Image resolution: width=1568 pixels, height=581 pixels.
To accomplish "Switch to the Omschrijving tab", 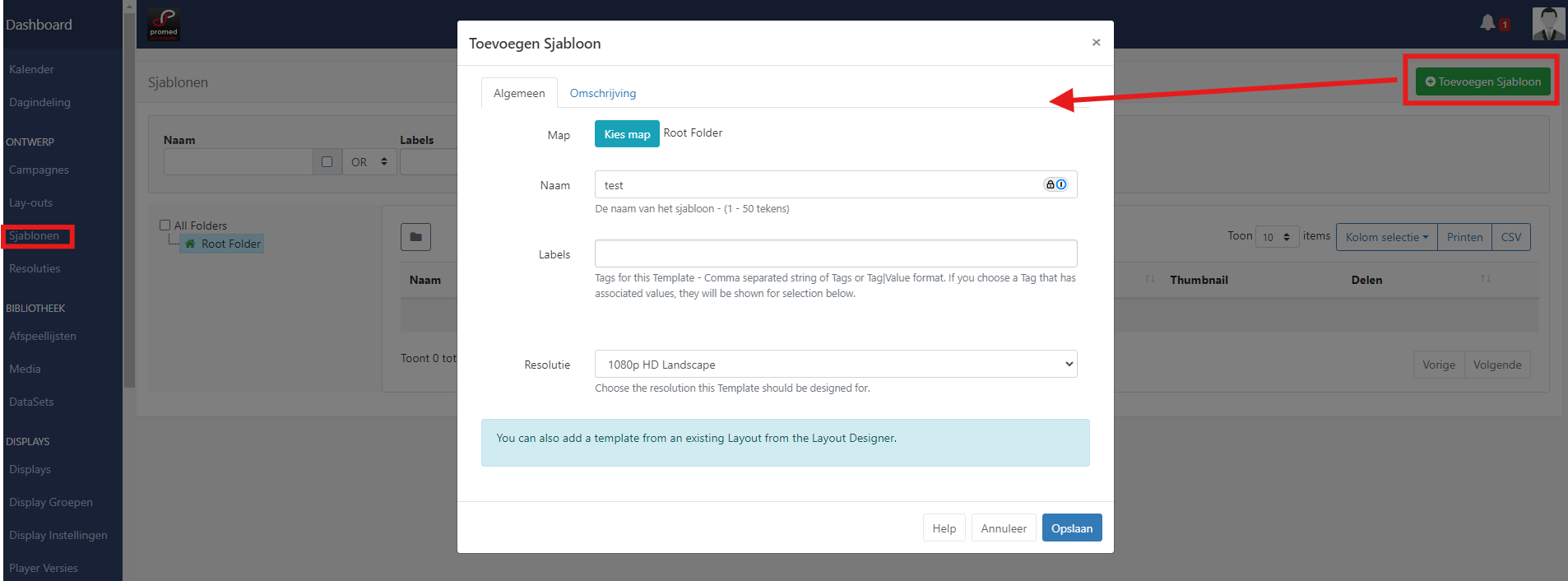I will [x=602, y=93].
